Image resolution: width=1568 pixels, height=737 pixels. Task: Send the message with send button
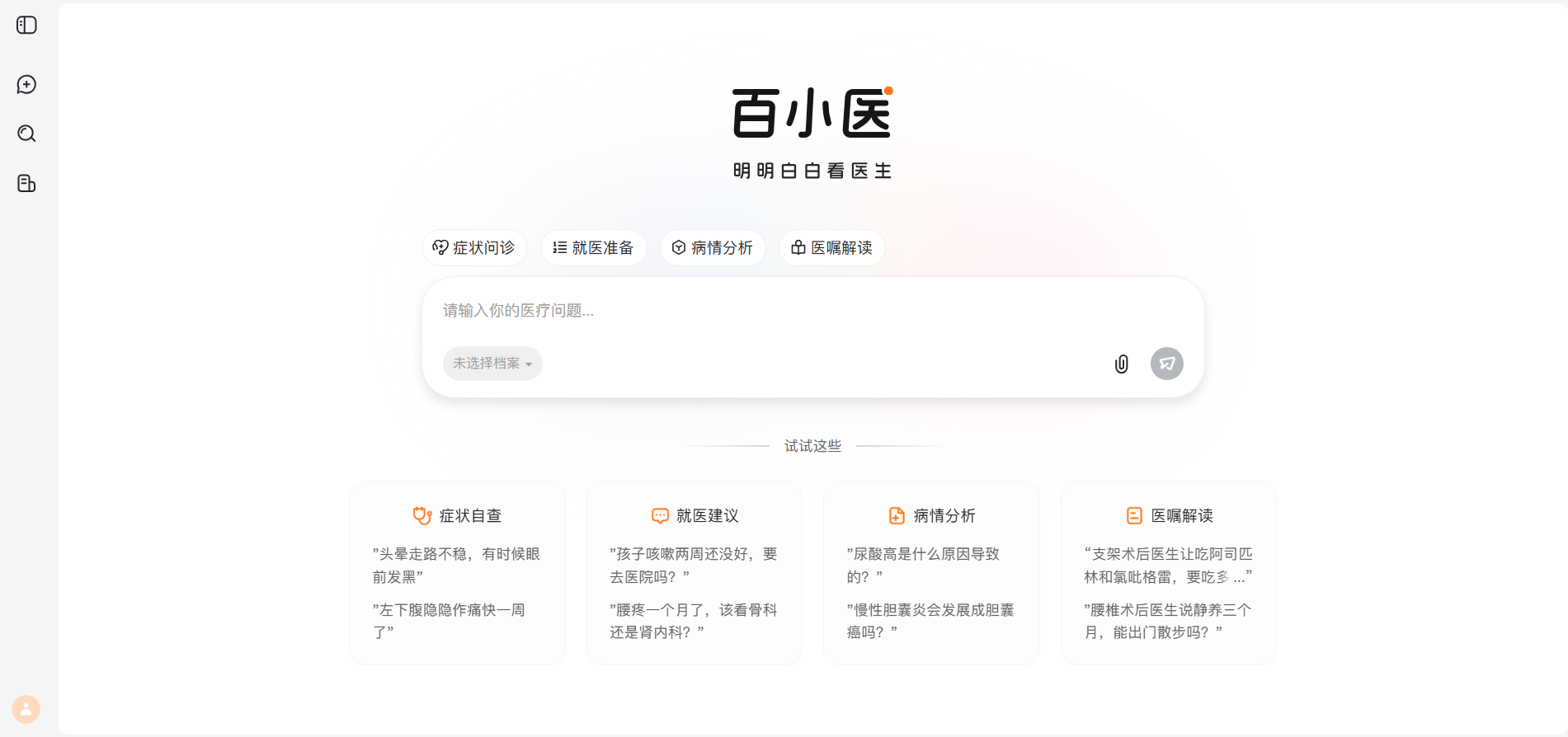pos(1166,364)
